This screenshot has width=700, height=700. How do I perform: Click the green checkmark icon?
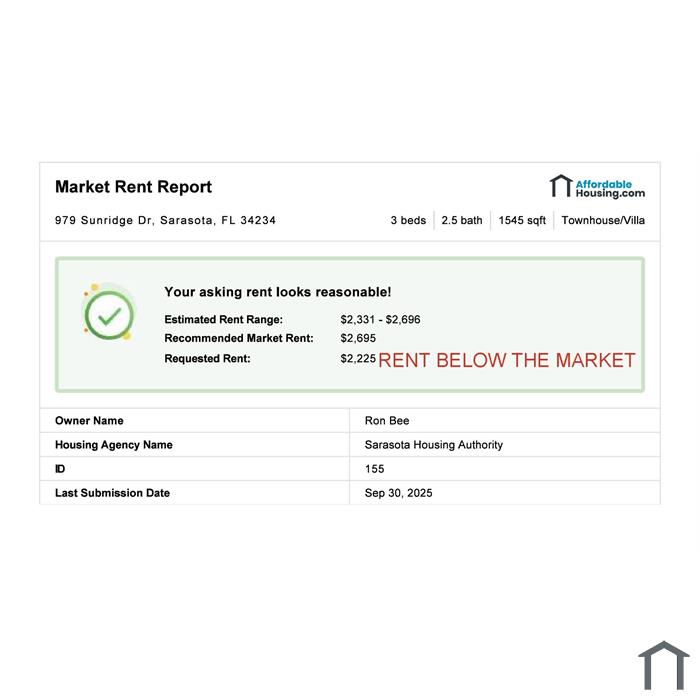109,315
